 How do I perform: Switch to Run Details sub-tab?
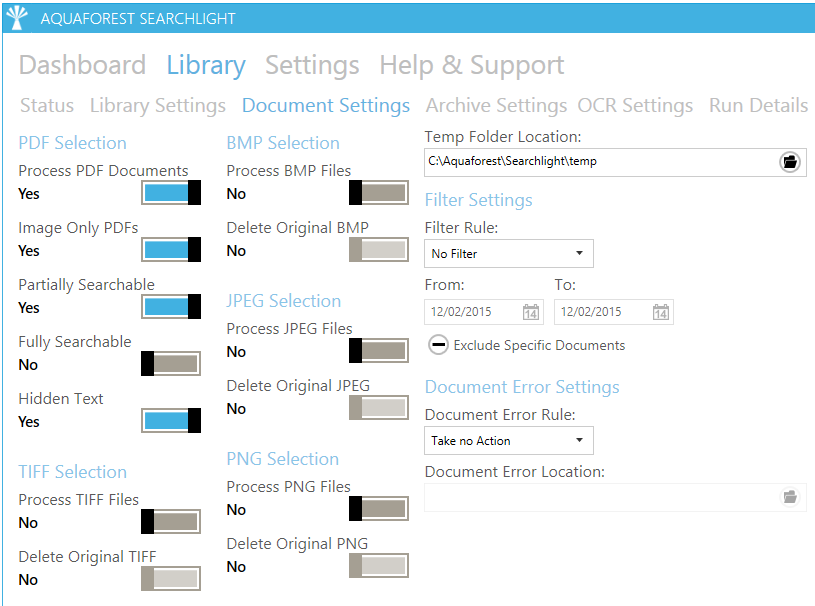(x=758, y=106)
